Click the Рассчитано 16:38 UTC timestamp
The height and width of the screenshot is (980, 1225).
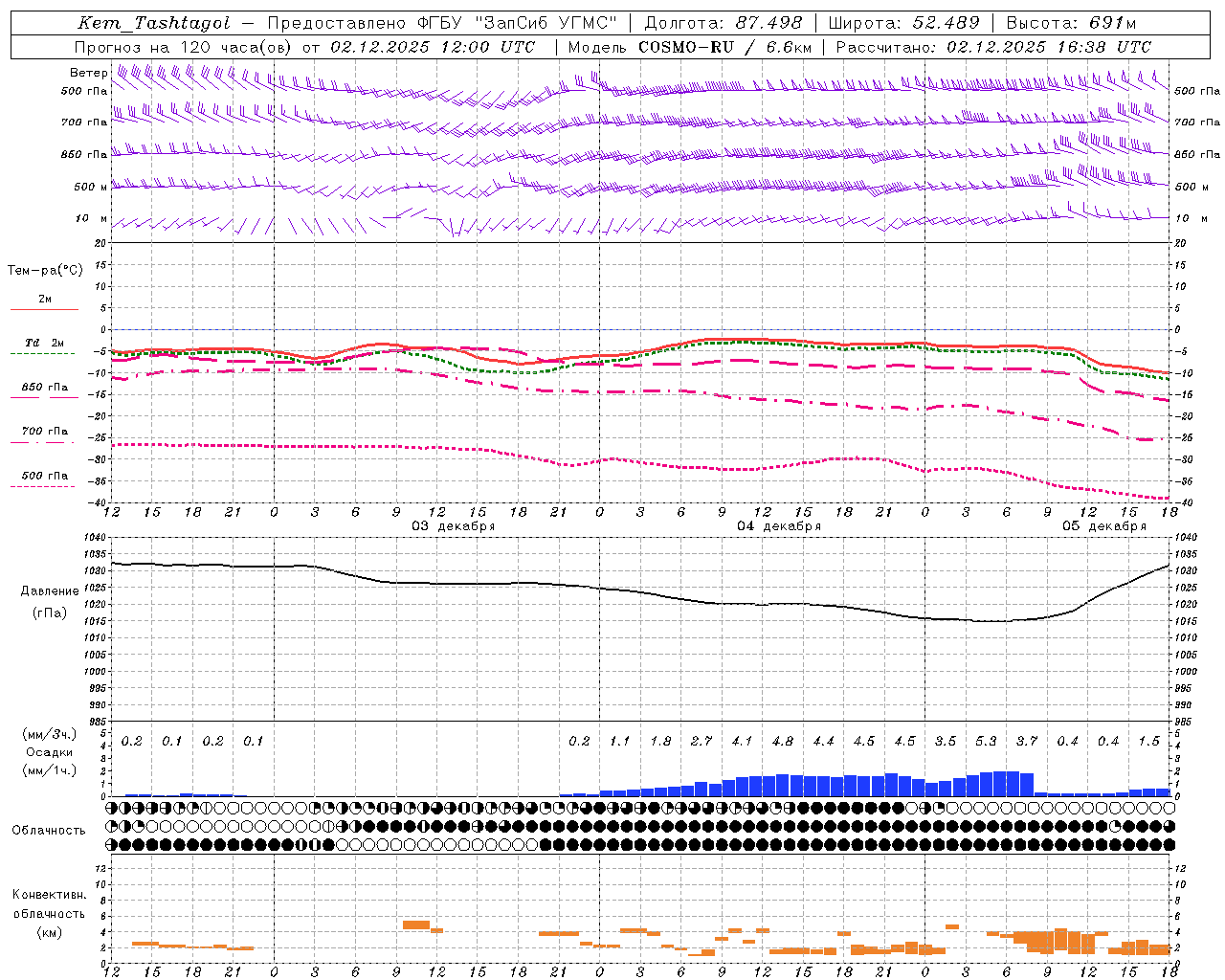(993, 47)
